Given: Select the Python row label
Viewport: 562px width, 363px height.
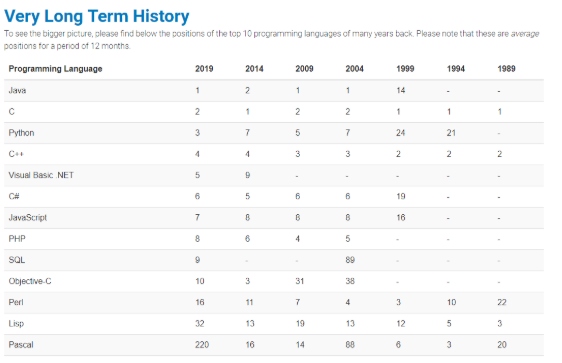Looking at the screenshot, I should [21, 133].
